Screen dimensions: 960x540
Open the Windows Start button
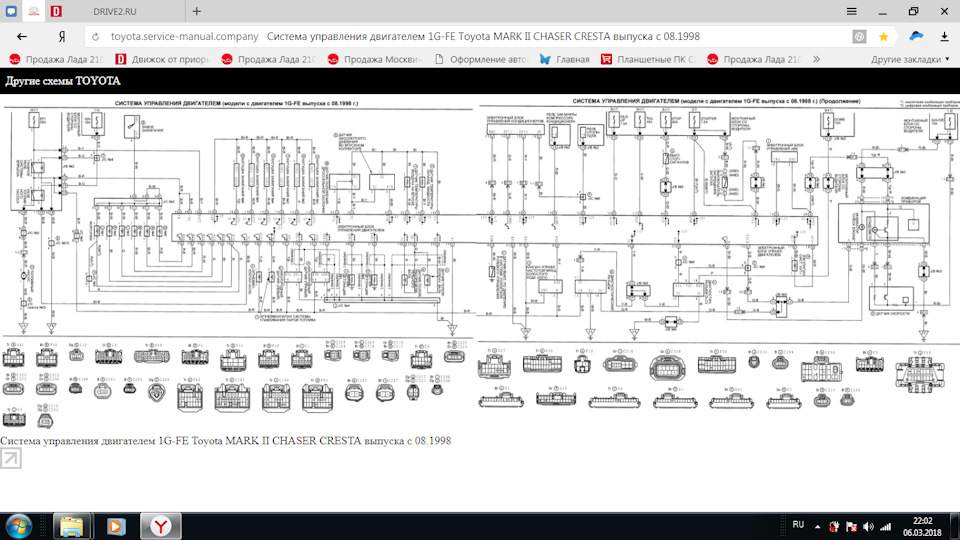point(18,527)
